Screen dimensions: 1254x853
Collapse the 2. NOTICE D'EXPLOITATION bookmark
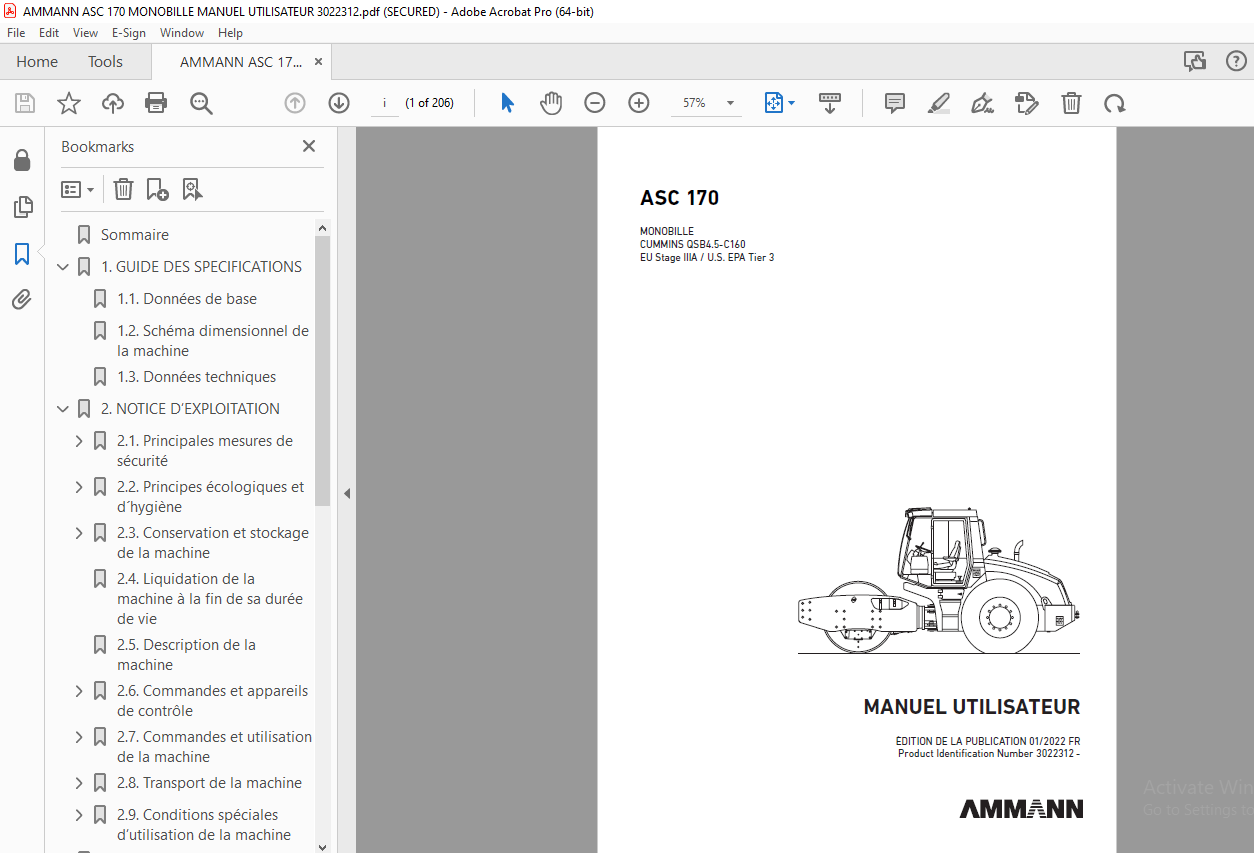[x=63, y=409]
